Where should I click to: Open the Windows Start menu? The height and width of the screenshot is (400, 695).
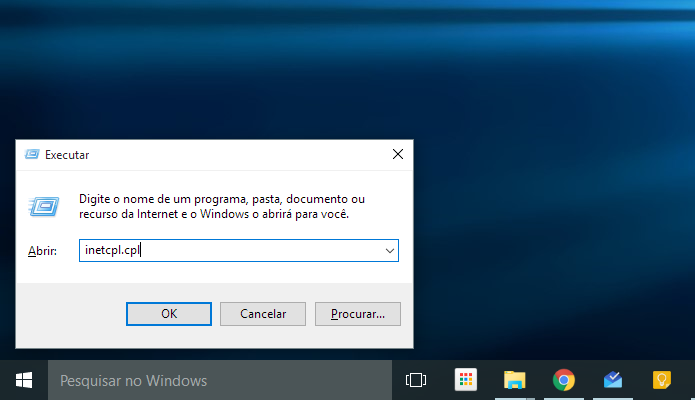point(24,380)
